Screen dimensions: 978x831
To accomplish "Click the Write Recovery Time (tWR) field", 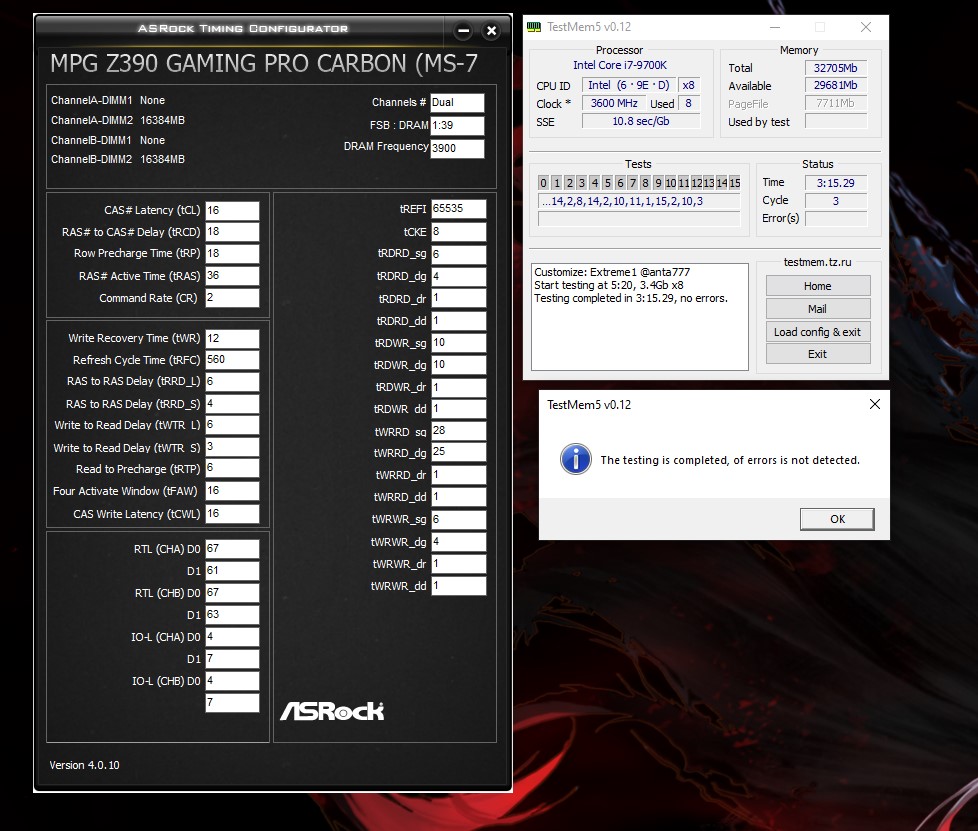I will coord(232,338).
